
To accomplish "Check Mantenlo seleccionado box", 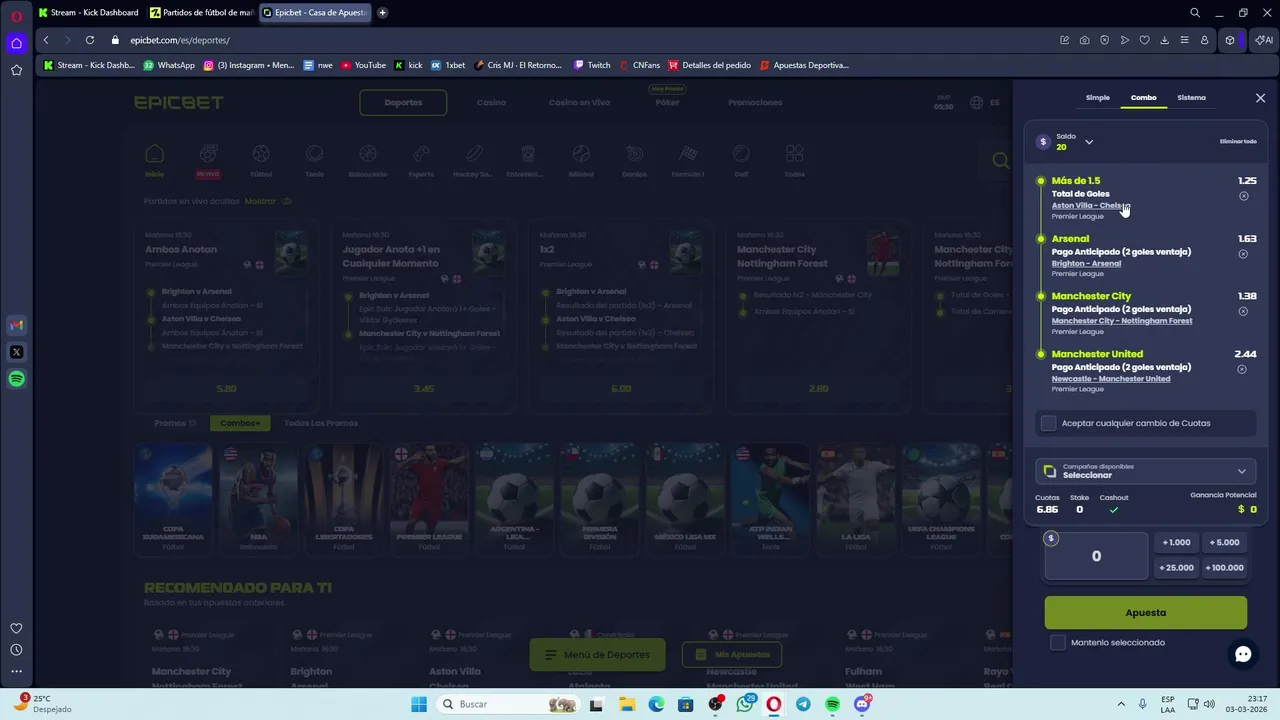I will (1057, 642).
